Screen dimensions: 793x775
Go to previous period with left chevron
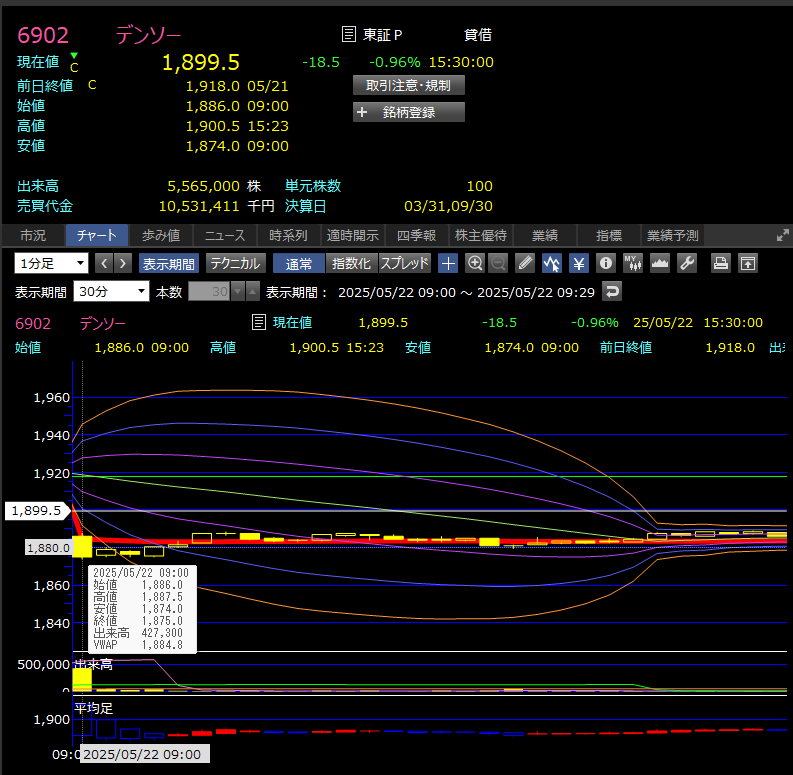104,264
